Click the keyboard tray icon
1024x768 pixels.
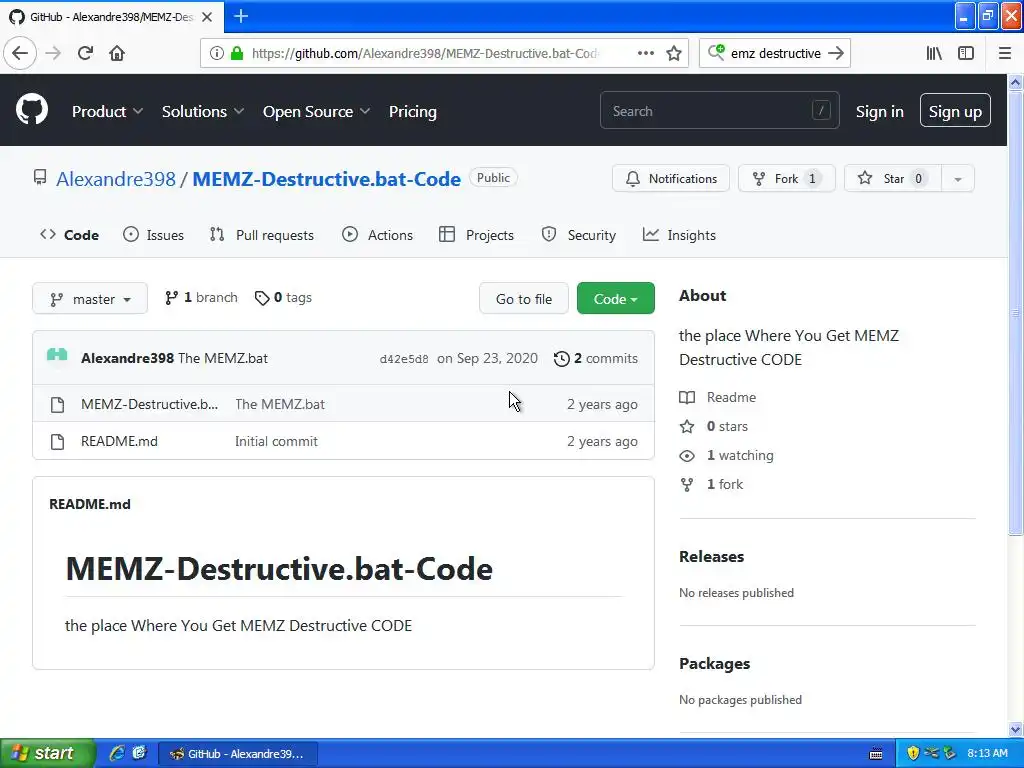point(876,754)
